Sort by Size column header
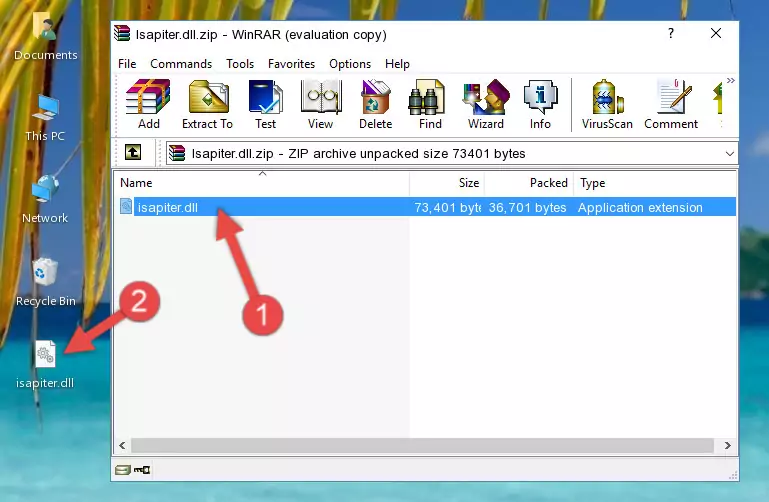Image resolution: width=769 pixels, height=502 pixels. click(447, 183)
